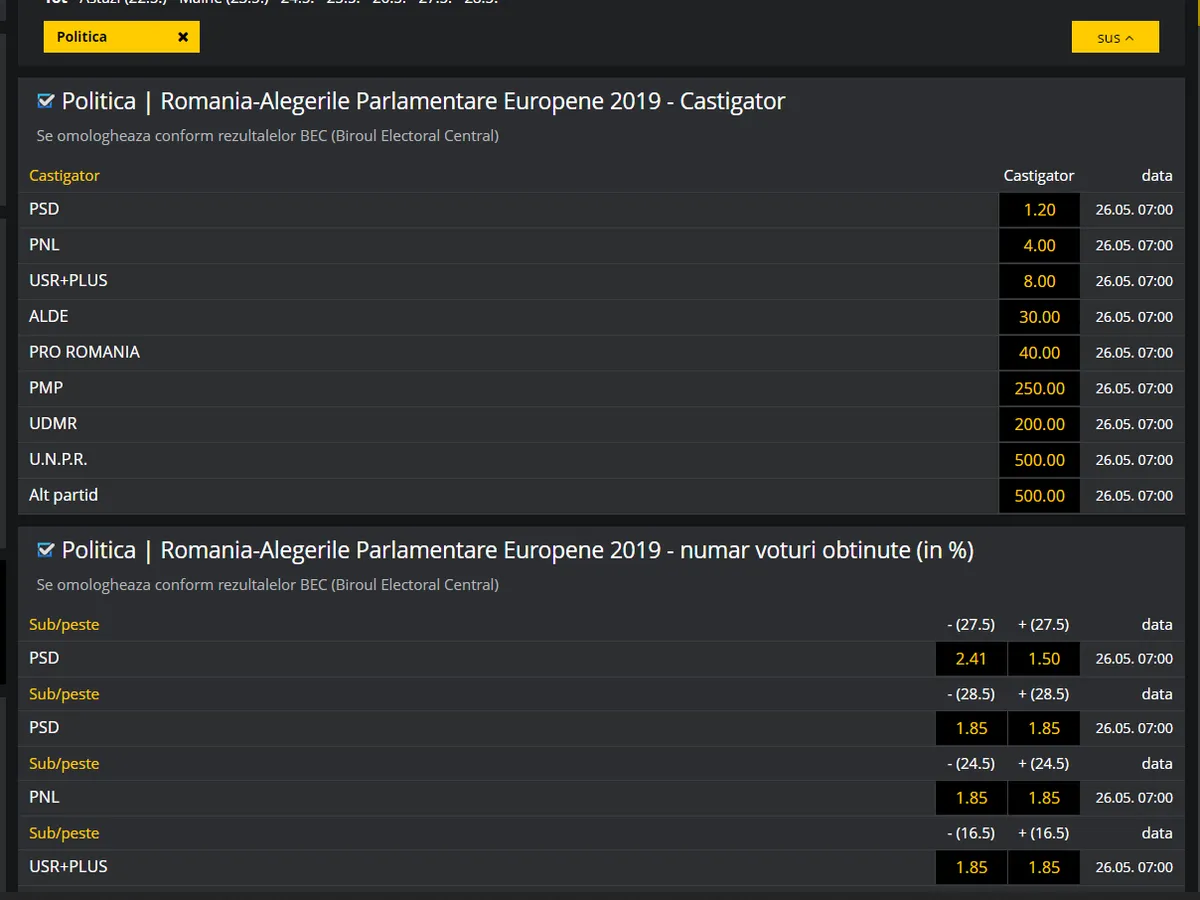
Task: Choose USR+PLUS under 16.5 odds 1.85
Action: click(971, 868)
